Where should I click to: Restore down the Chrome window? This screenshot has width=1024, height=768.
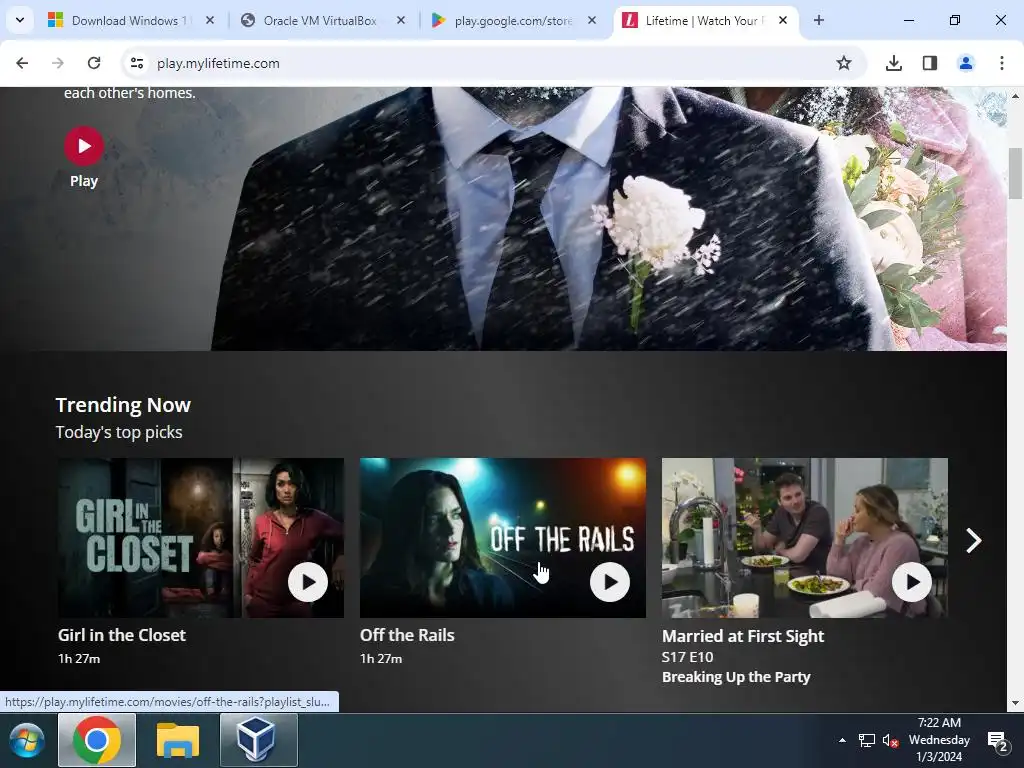954,20
